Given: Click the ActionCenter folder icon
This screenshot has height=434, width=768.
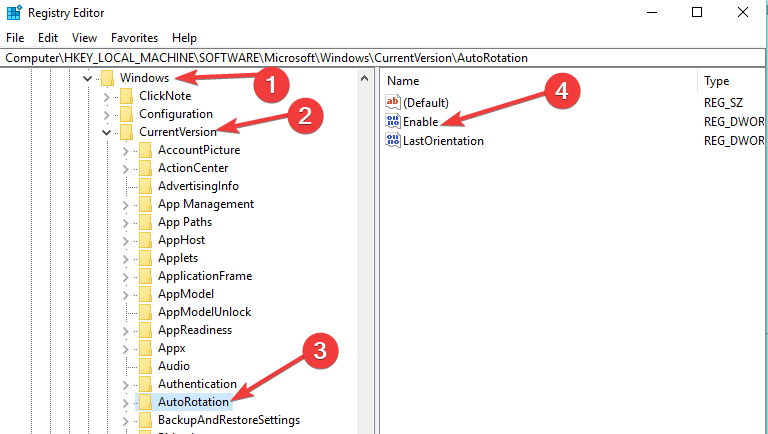Looking at the screenshot, I should (x=145, y=168).
